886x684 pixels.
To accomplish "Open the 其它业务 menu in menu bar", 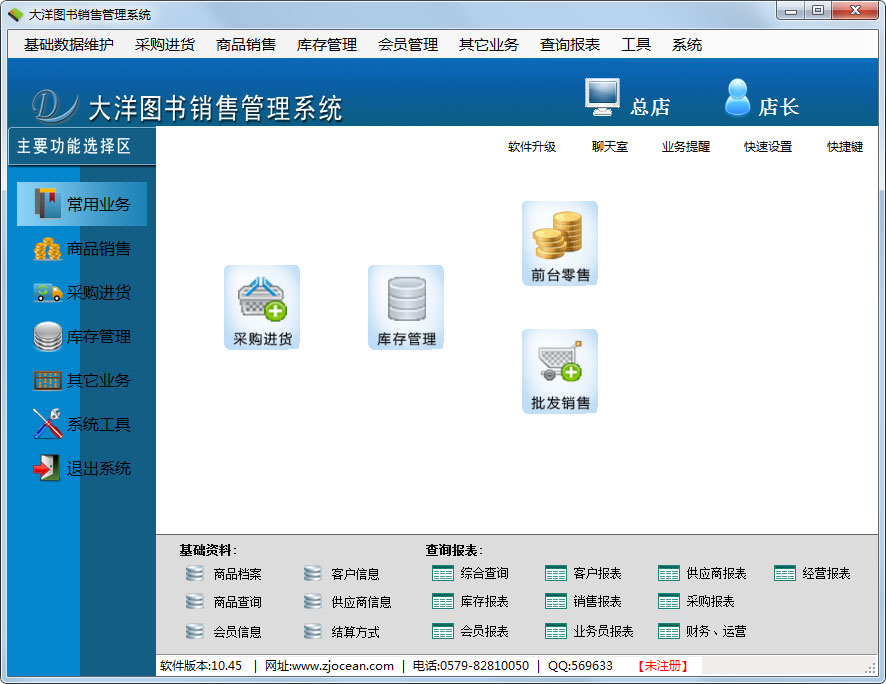I will point(489,45).
